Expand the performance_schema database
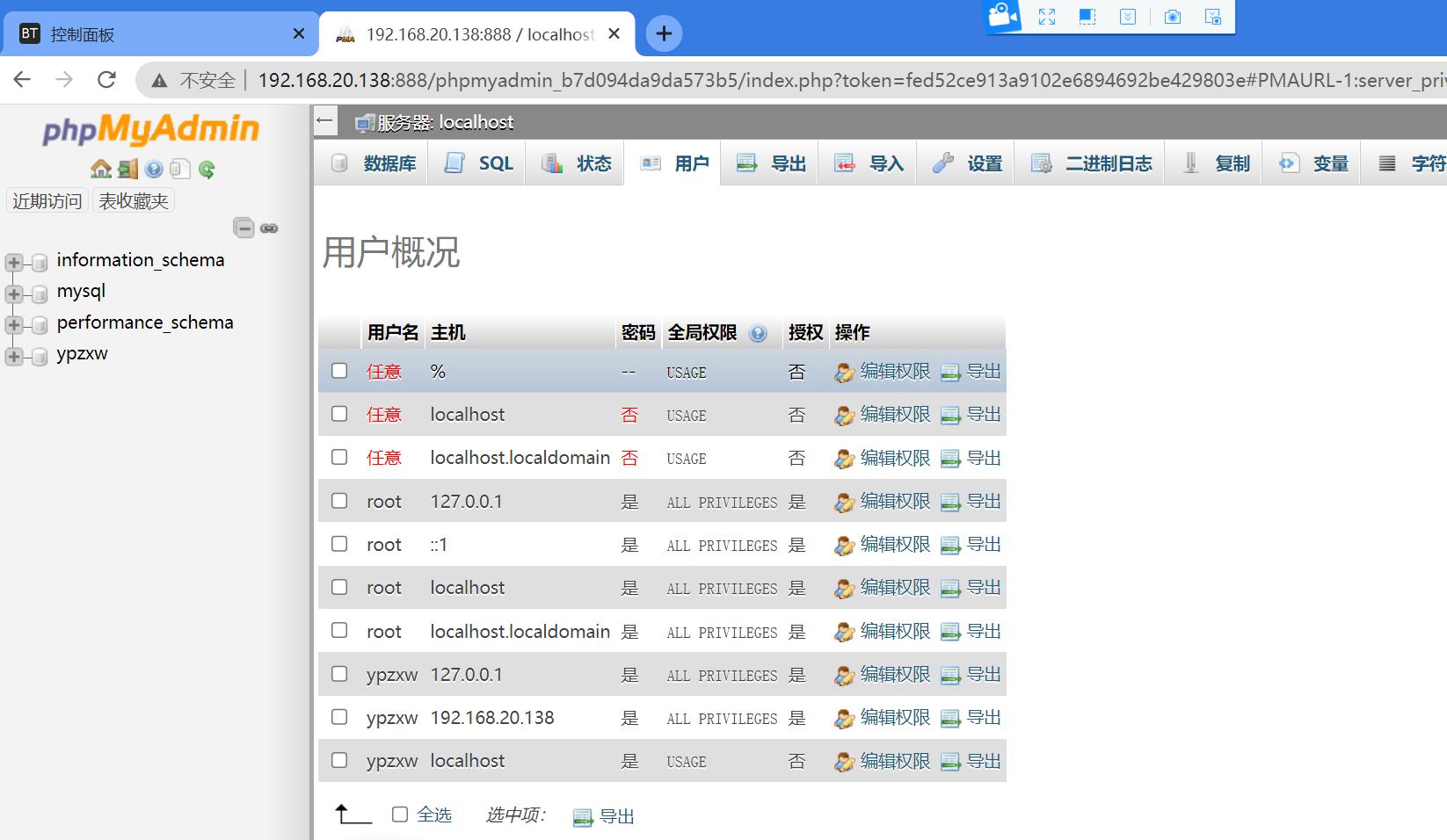 (14, 325)
